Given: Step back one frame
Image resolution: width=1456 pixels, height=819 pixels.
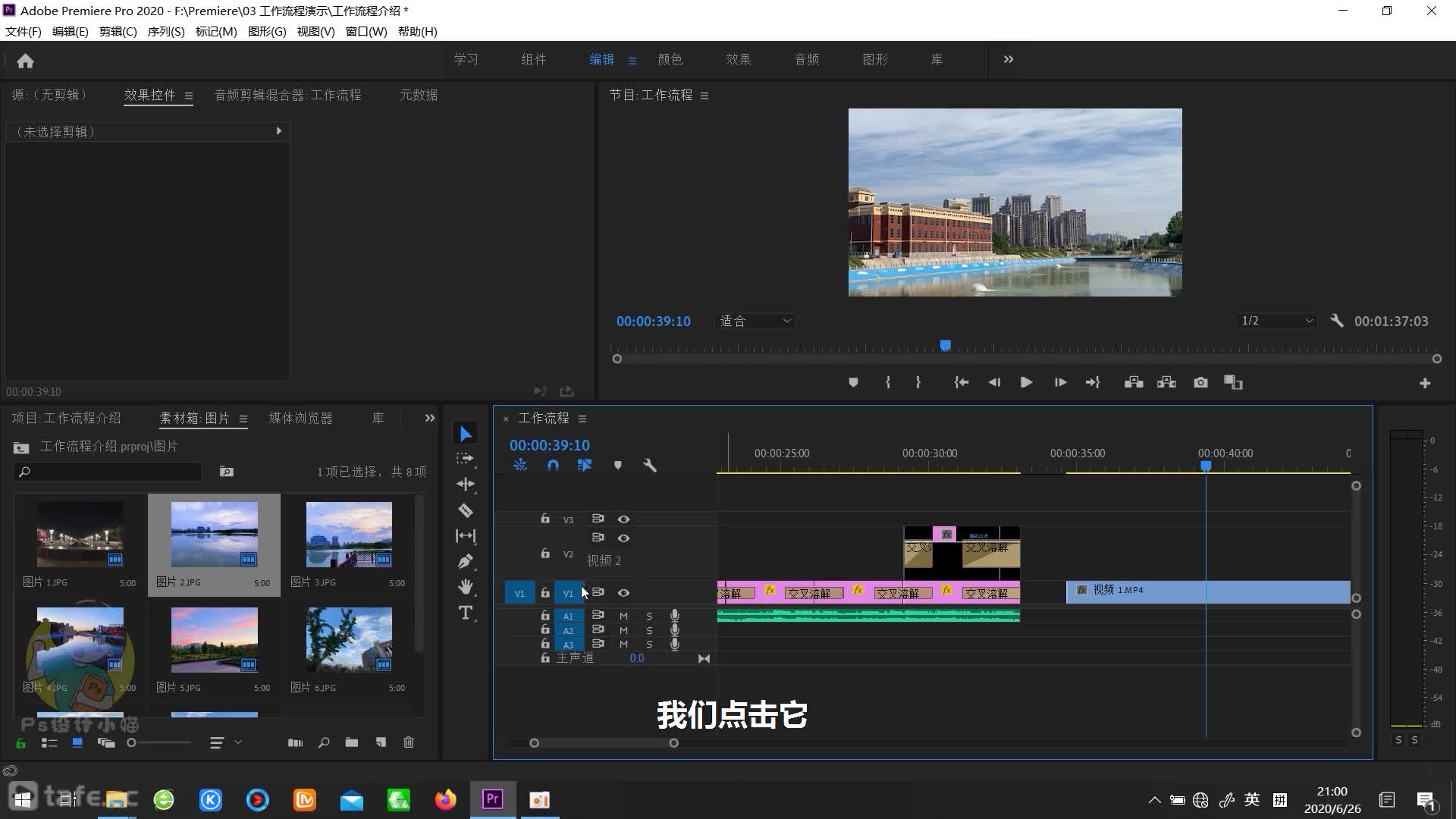Looking at the screenshot, I should pos(994,383).
